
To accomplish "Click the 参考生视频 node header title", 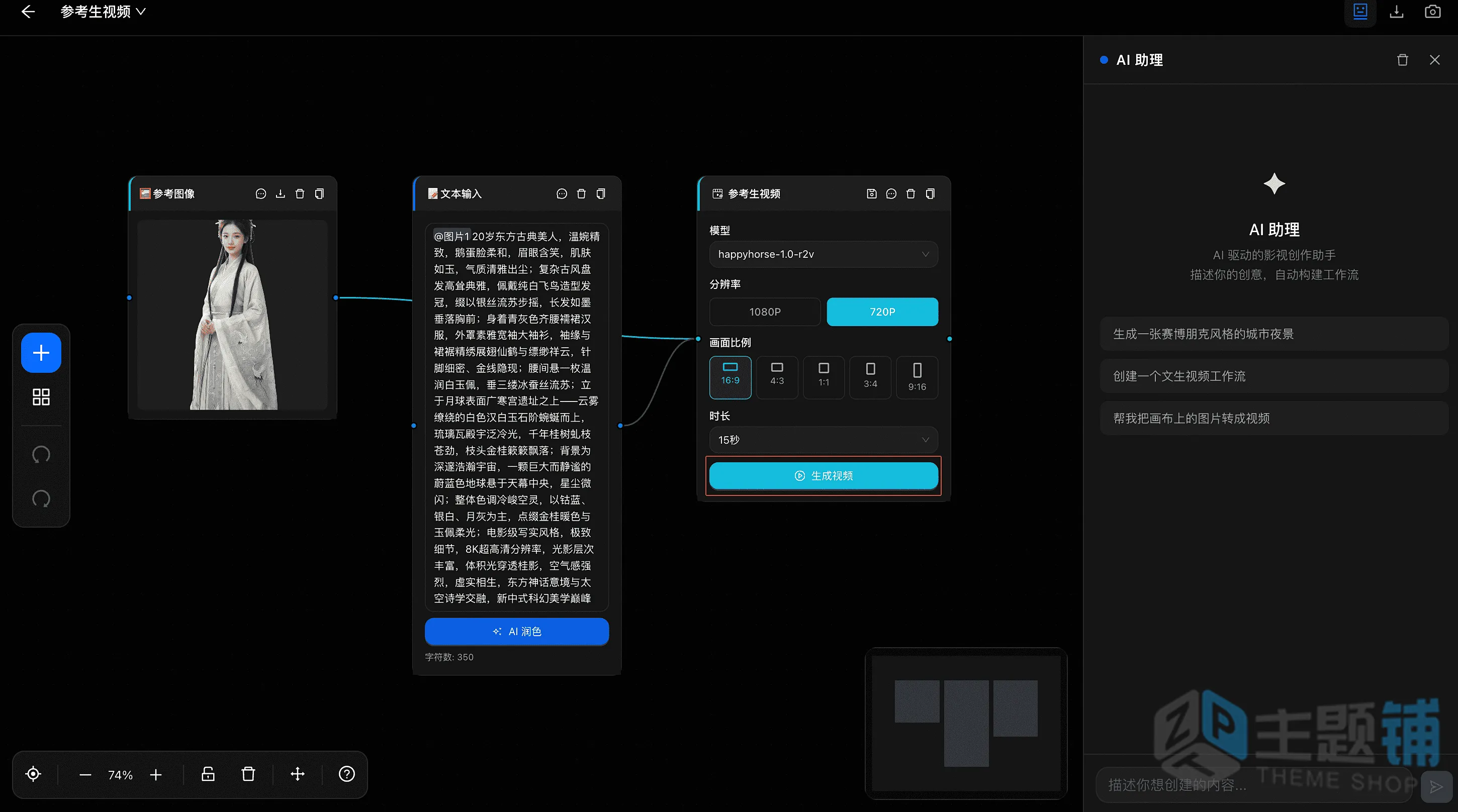I will click(754, 194).
